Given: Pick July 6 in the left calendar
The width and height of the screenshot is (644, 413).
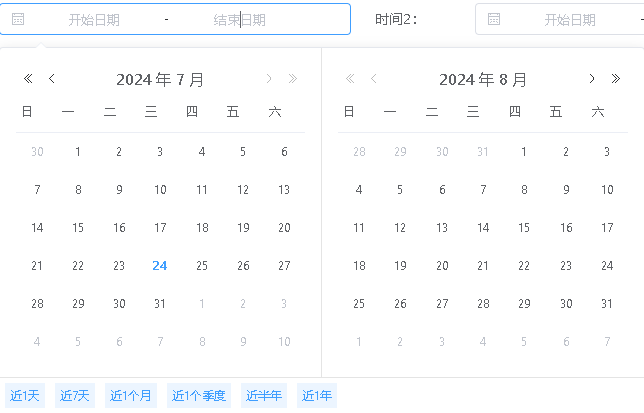Looking at the screenshot, I should 284,152.
